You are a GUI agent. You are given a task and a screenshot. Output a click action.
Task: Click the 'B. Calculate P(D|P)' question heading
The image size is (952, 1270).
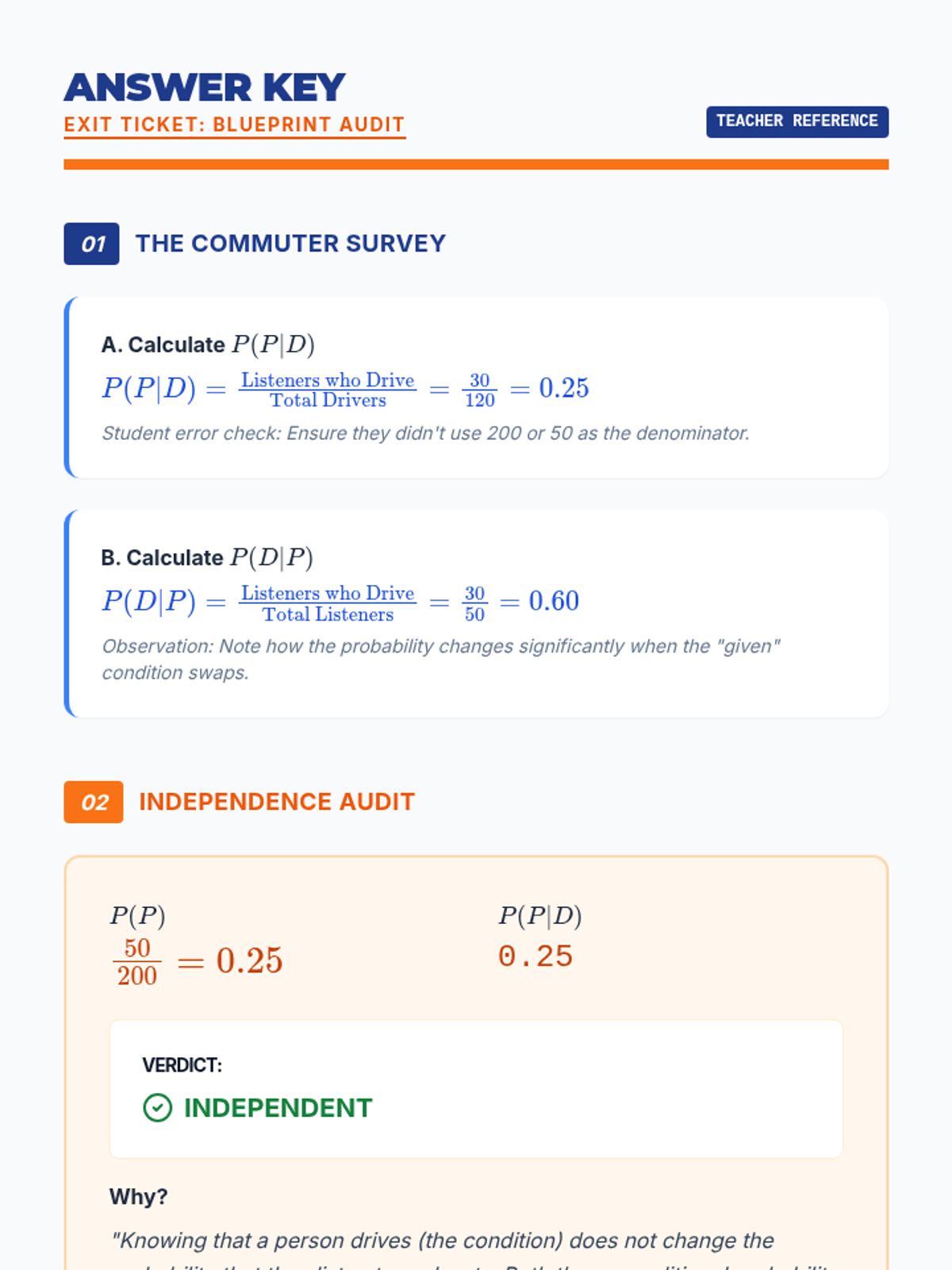coord(207,557)
